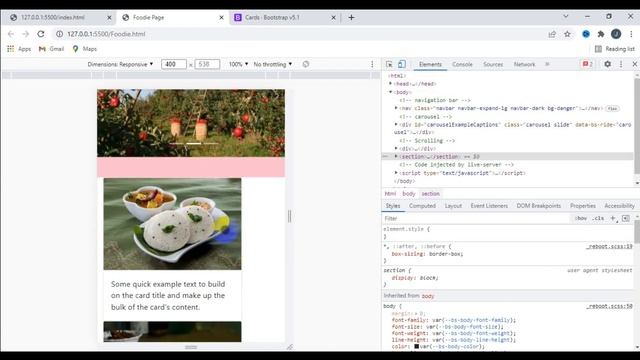Image resolution: width=640 pixels, height=360 pixels.
Task: Expand the script text/javascript node
Action: pos(396,173)
